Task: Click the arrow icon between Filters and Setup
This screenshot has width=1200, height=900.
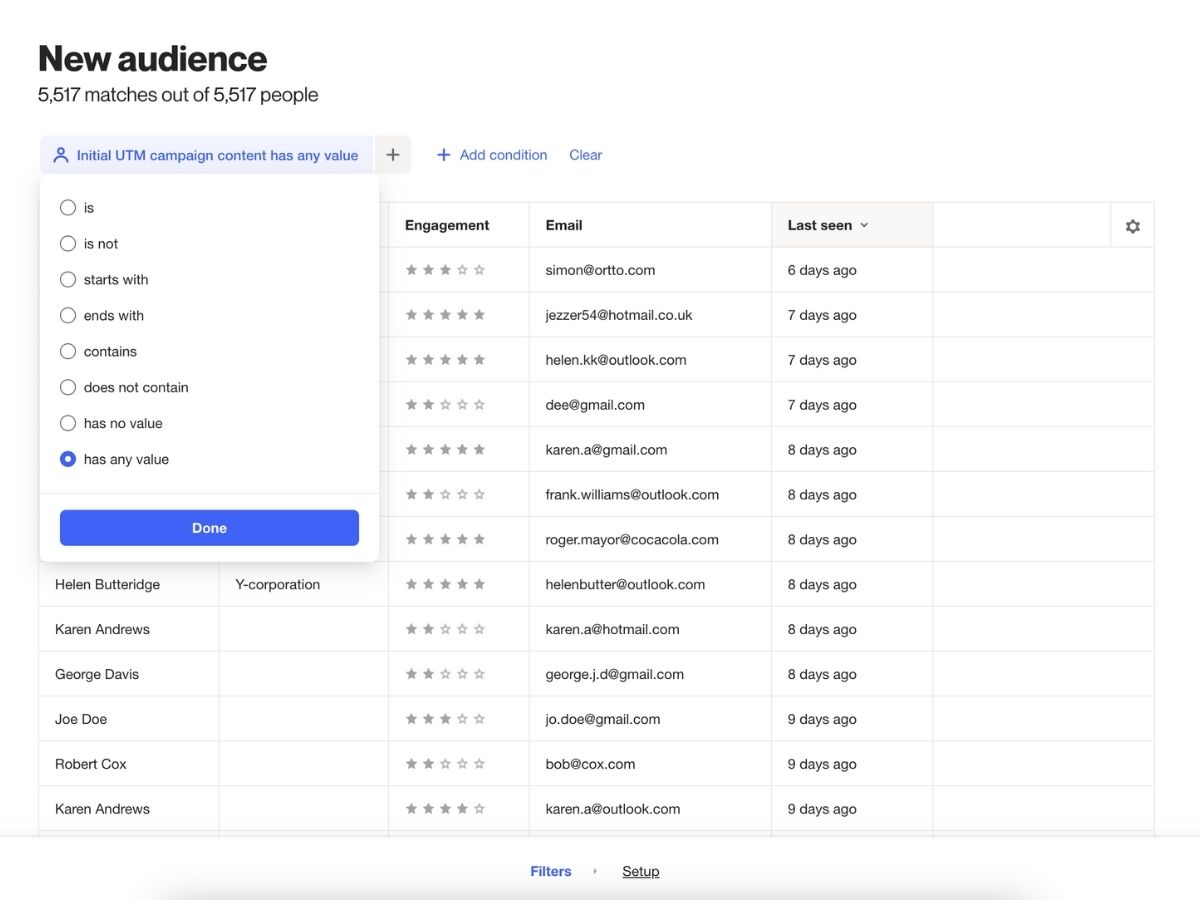Action: (x=595, y=871)
